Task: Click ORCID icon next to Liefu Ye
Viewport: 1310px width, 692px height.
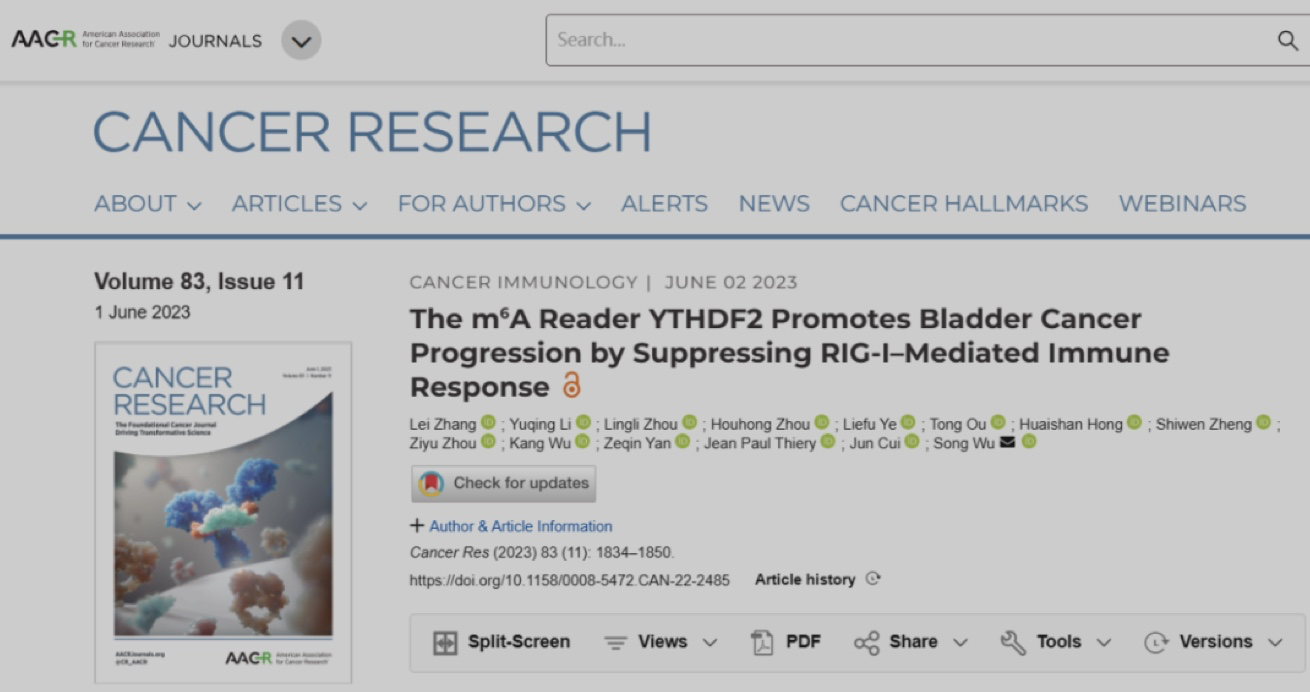Action: tap(908, 423)
